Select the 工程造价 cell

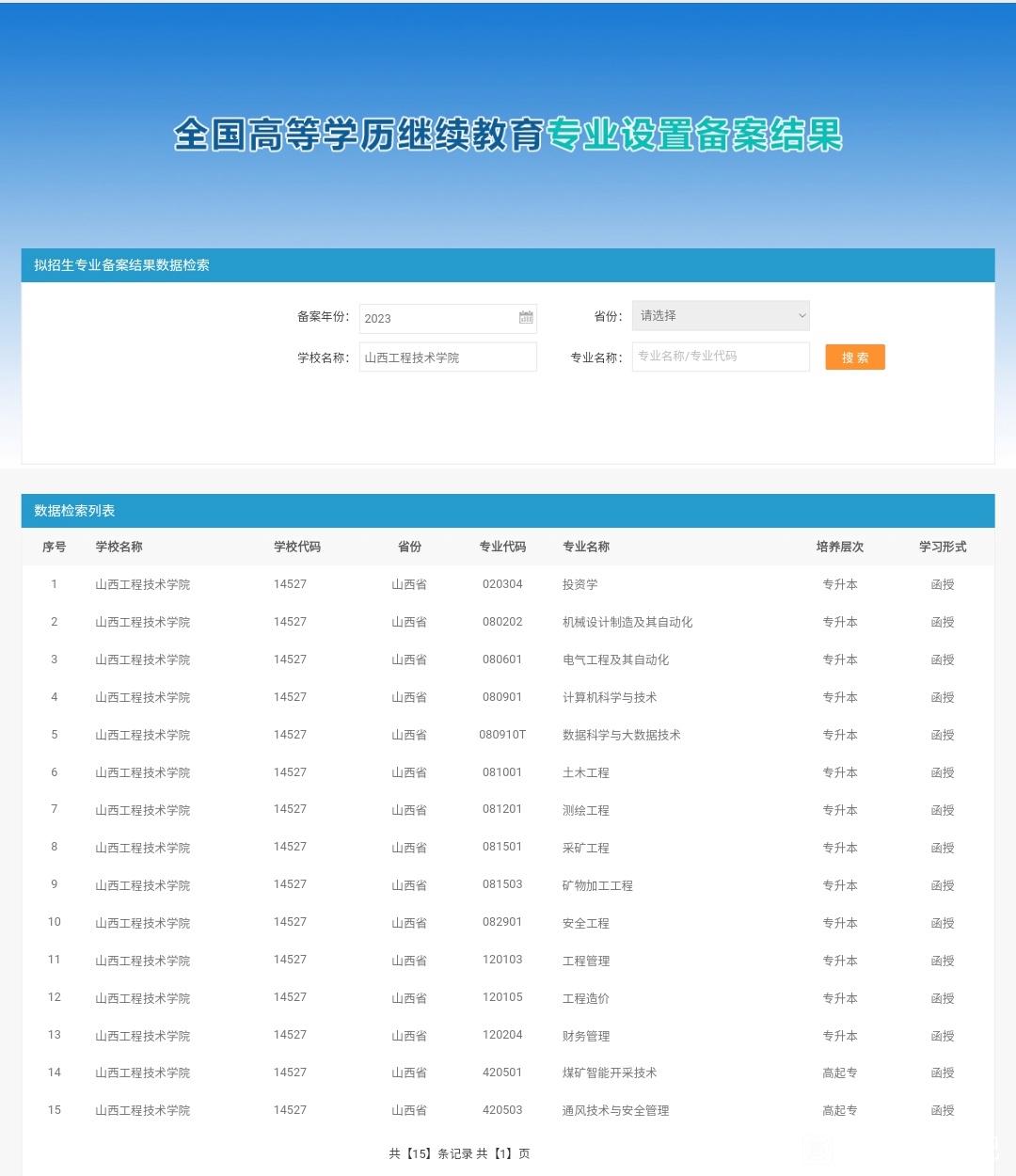click(x=586, y=998)
